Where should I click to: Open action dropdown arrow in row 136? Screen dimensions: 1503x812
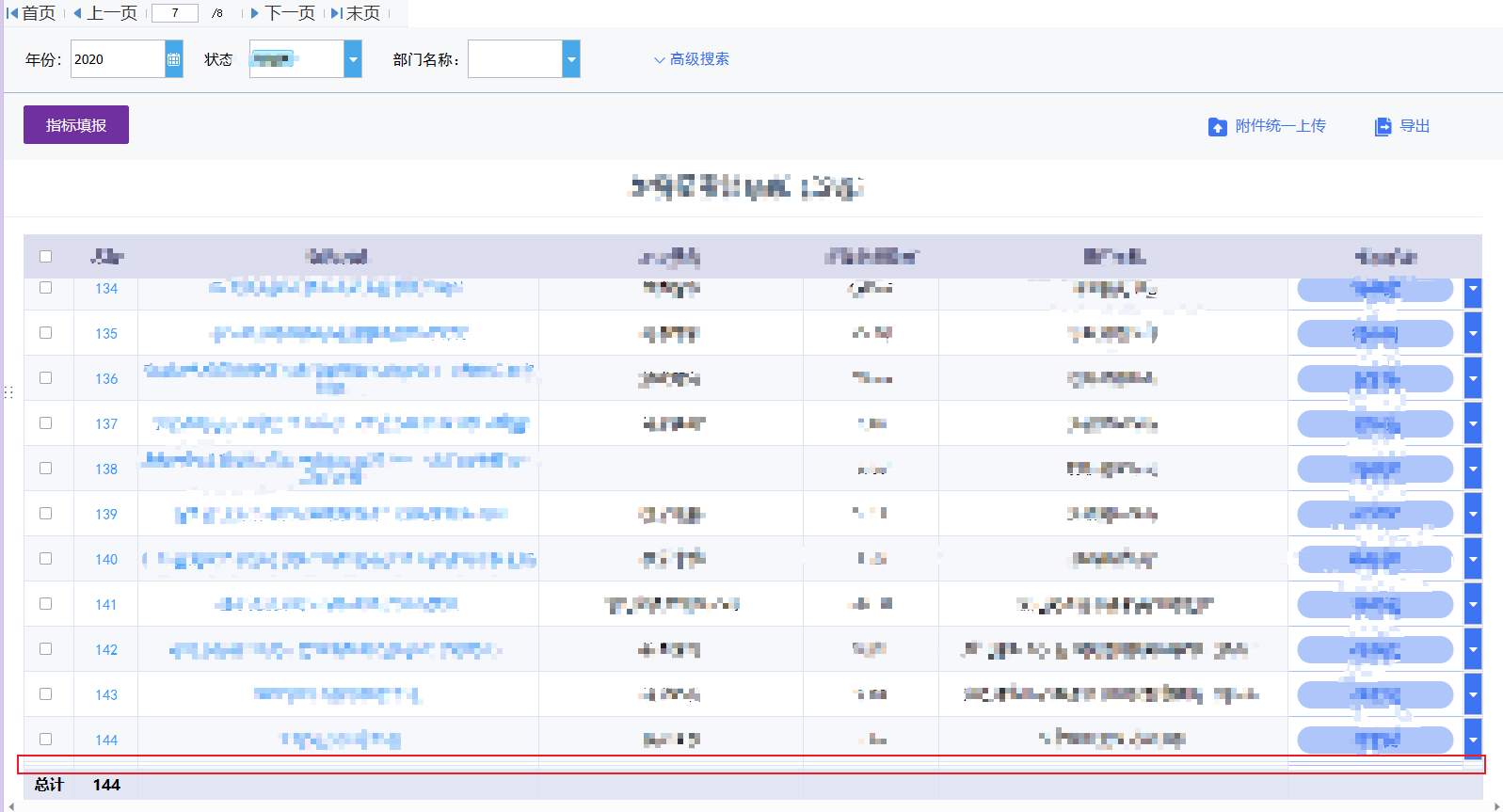pos(1473,378)
